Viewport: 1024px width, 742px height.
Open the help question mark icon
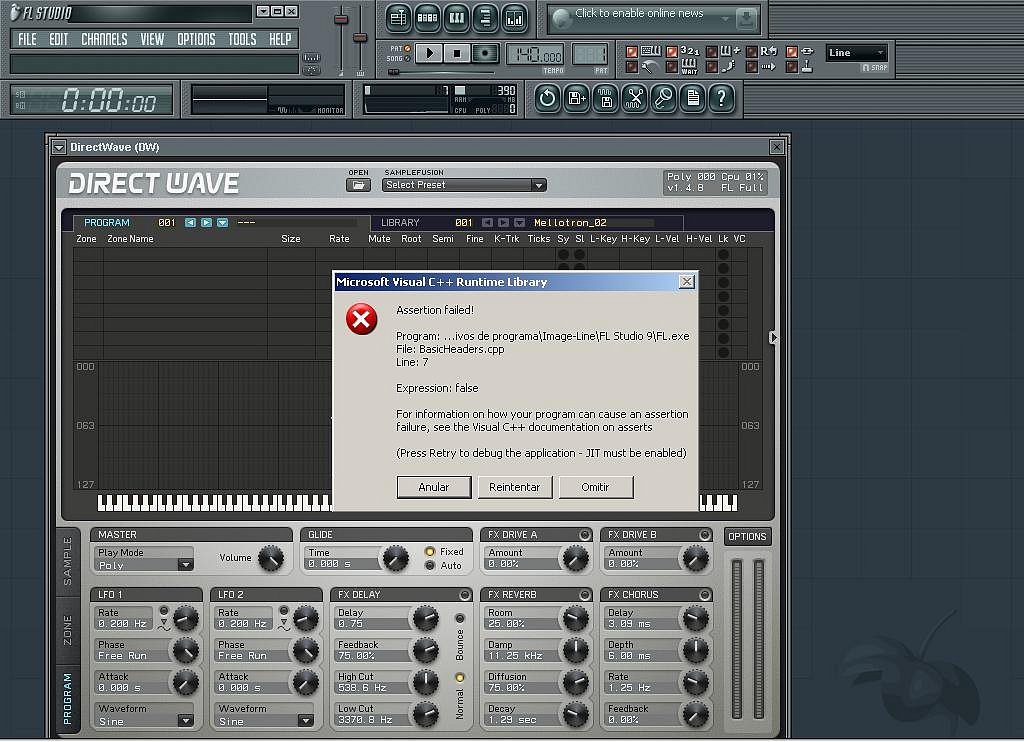(x=721, y=98)
